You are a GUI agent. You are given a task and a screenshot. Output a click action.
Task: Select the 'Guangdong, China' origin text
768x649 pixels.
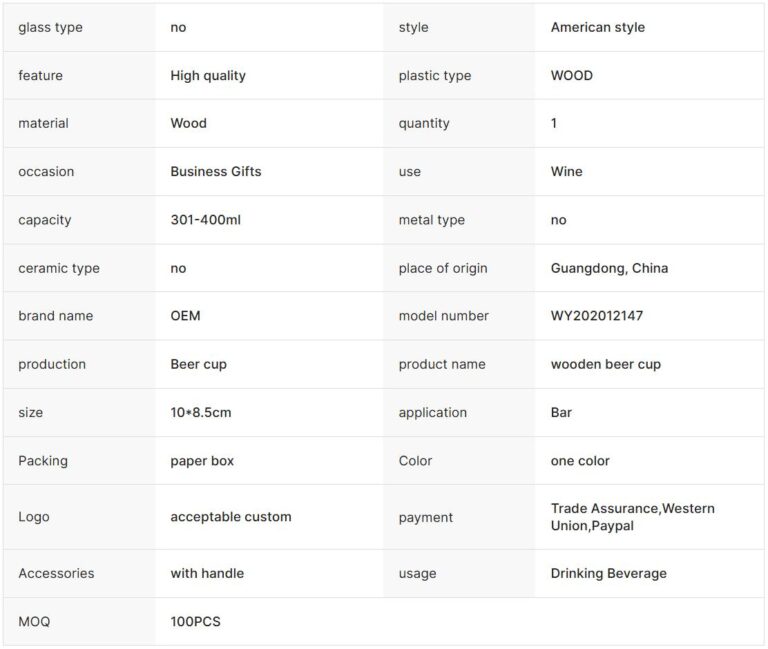coord(609,268)
